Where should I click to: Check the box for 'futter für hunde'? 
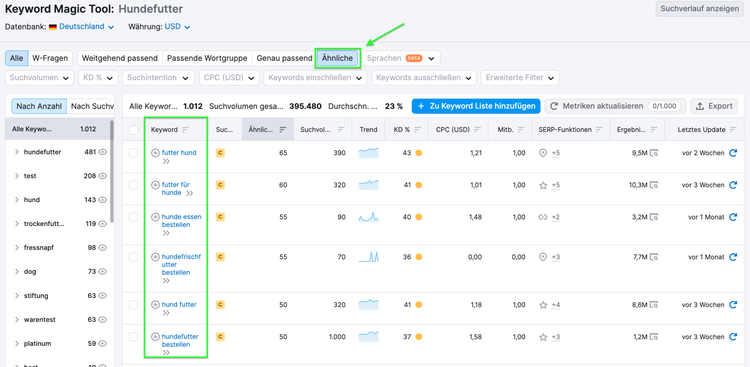[x=134, y=185]
